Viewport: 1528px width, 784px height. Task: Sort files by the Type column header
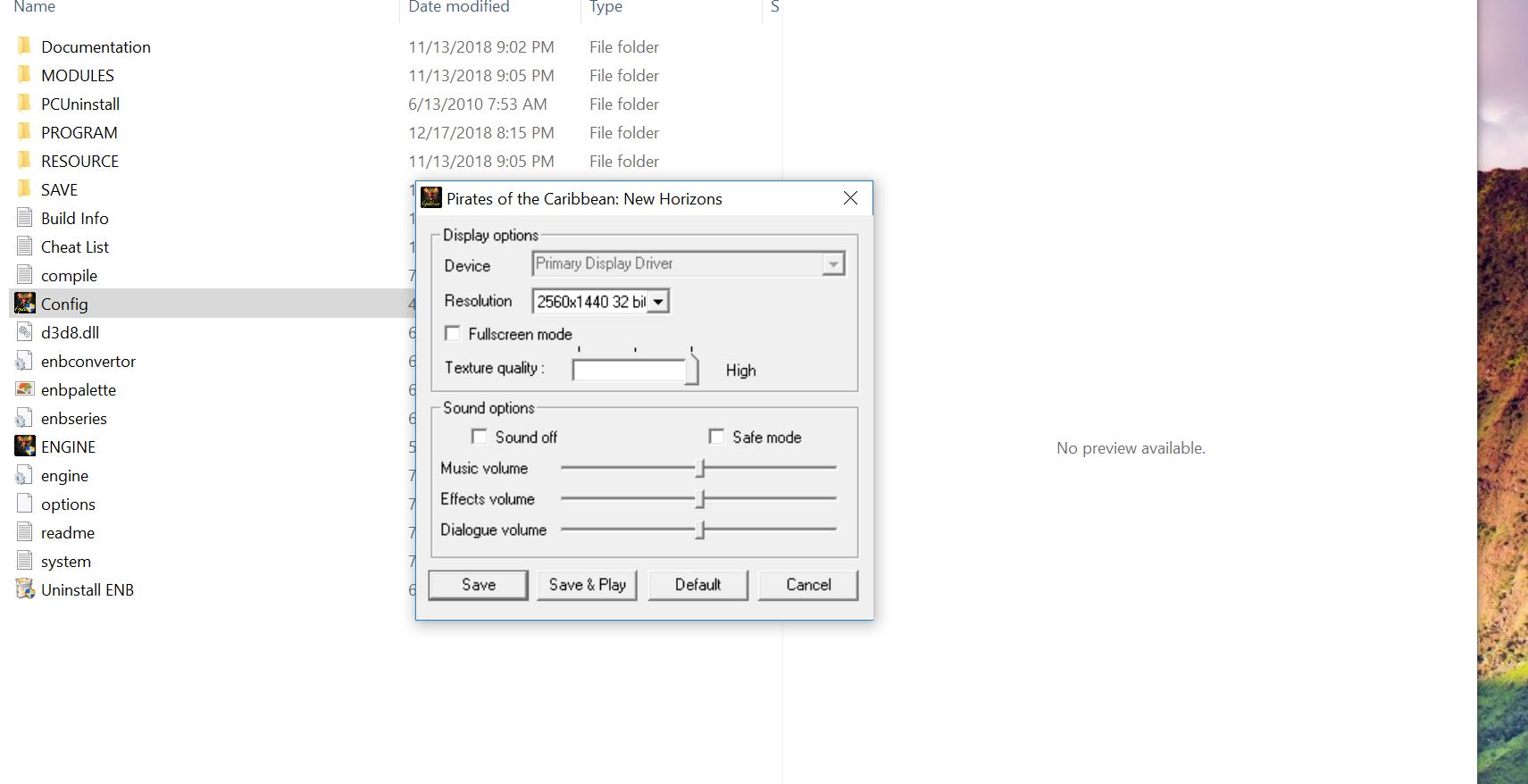(606, 7)
